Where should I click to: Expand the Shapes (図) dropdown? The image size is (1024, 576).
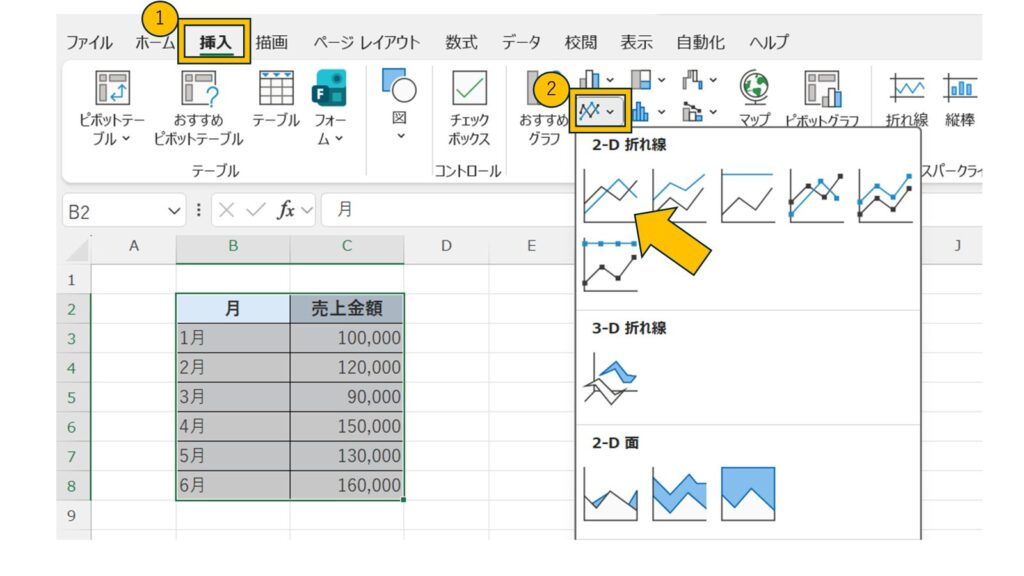pyautogui.click(x=399, y=136)
